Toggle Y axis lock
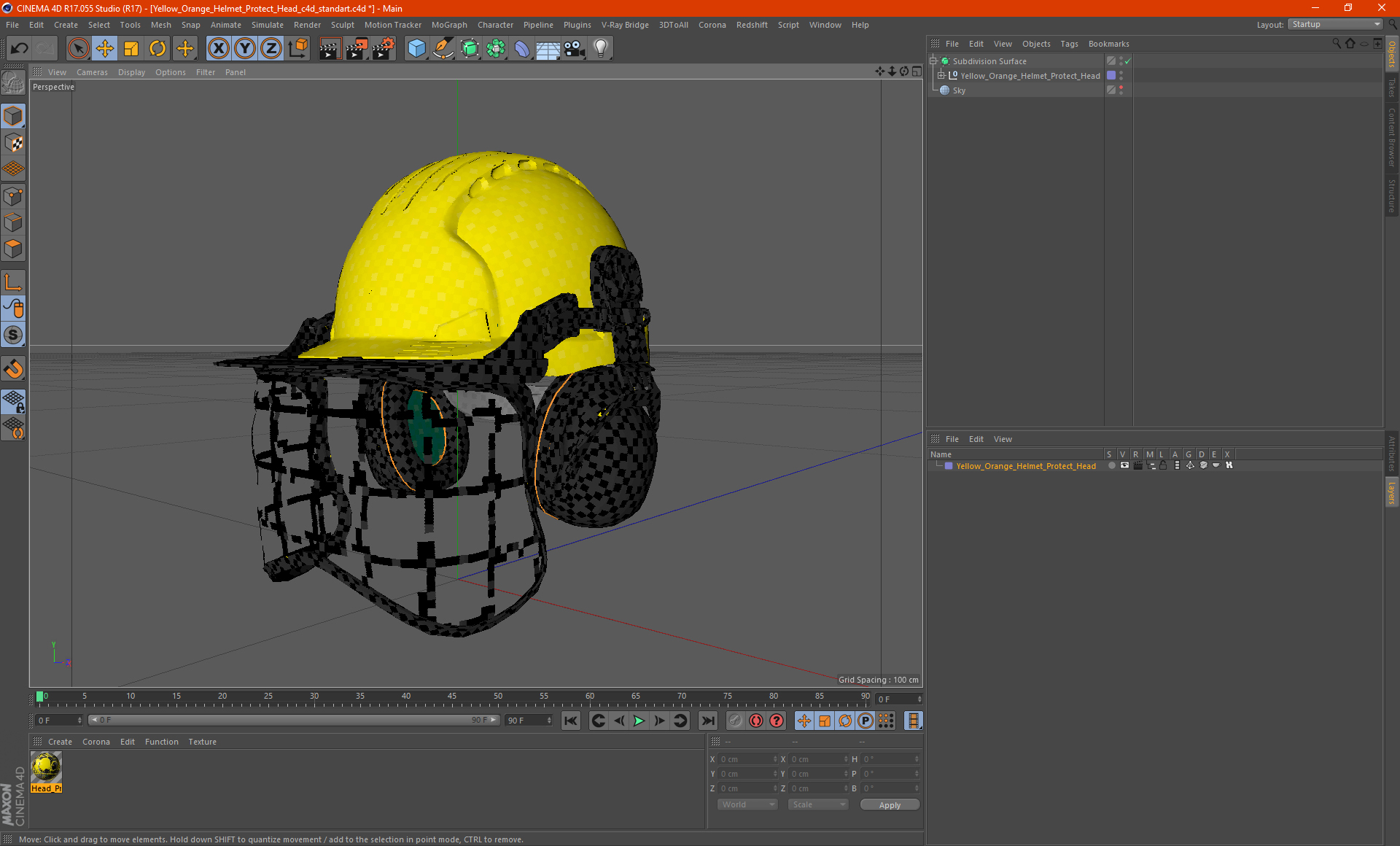1400x846 pixels. 245,49
